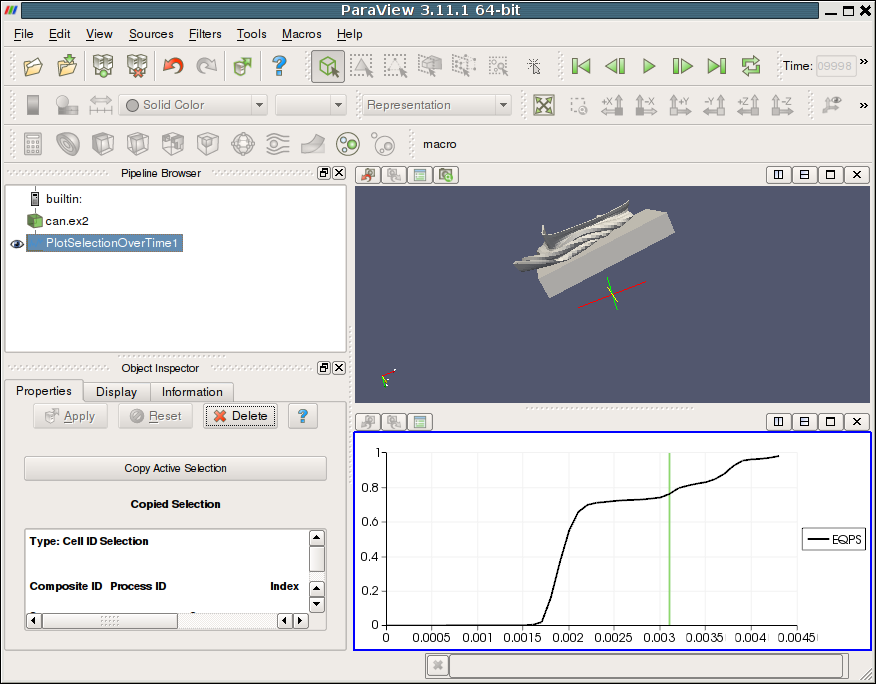Switch to the Display tab
Screen dimensions: 876x684
click(x=116, y=392)
